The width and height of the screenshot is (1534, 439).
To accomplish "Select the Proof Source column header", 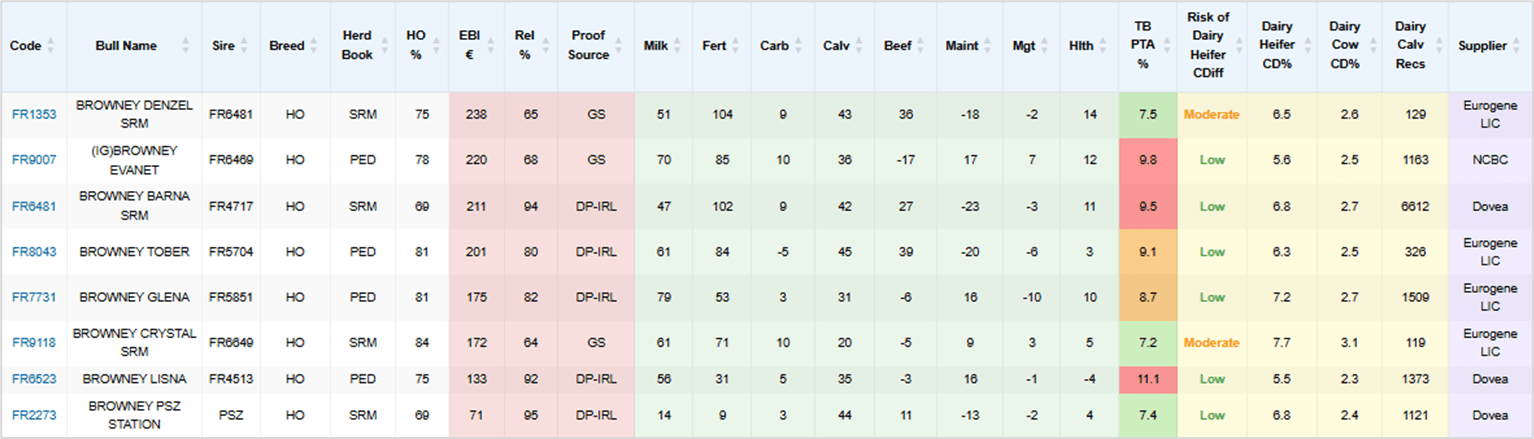I will (x=588, y=46).
